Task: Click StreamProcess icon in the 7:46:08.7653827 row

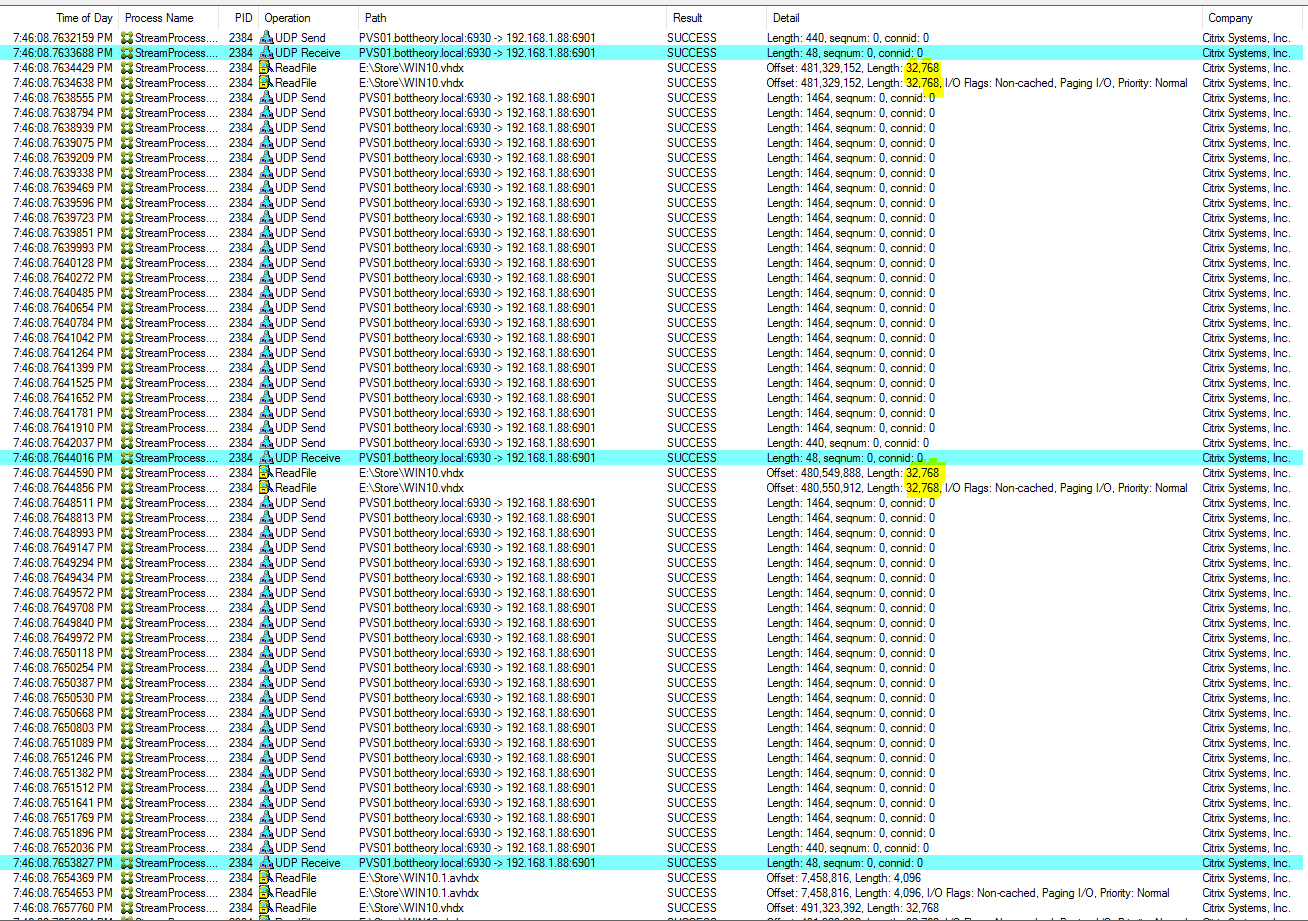Action: click(x=126, y=863)
